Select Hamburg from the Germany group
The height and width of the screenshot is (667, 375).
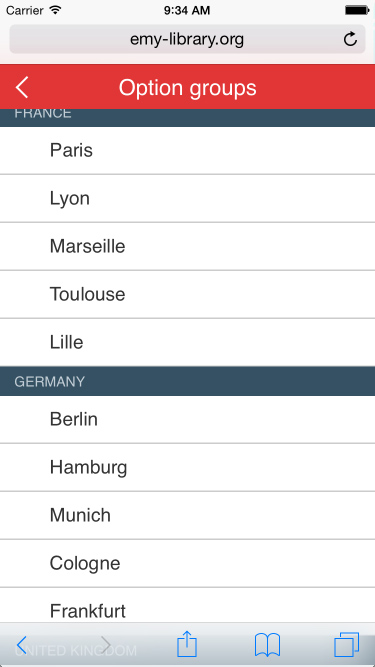(x=188, y=467)
